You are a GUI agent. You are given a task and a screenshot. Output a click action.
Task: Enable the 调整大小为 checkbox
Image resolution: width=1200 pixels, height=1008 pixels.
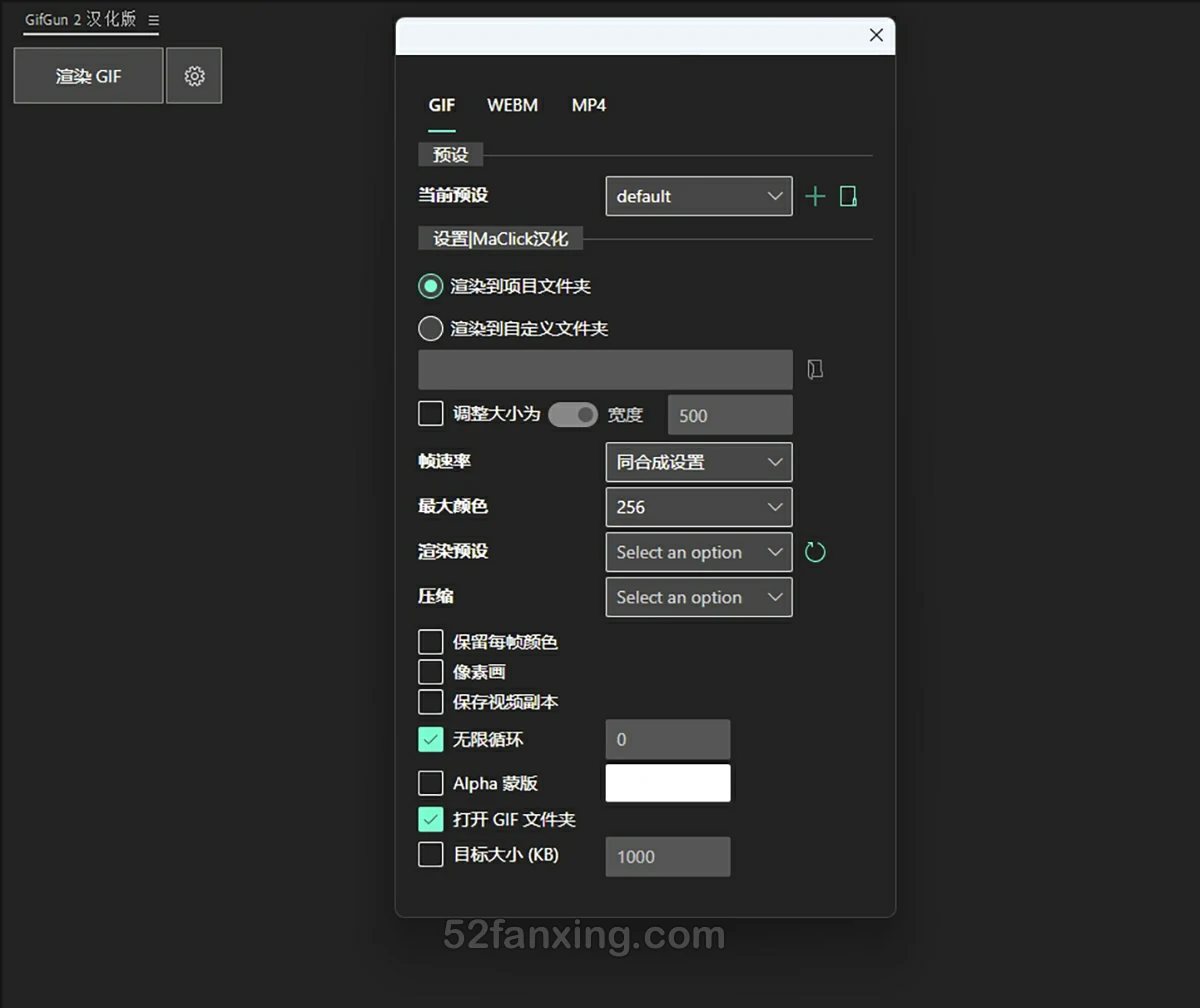[x=430, y=413]
